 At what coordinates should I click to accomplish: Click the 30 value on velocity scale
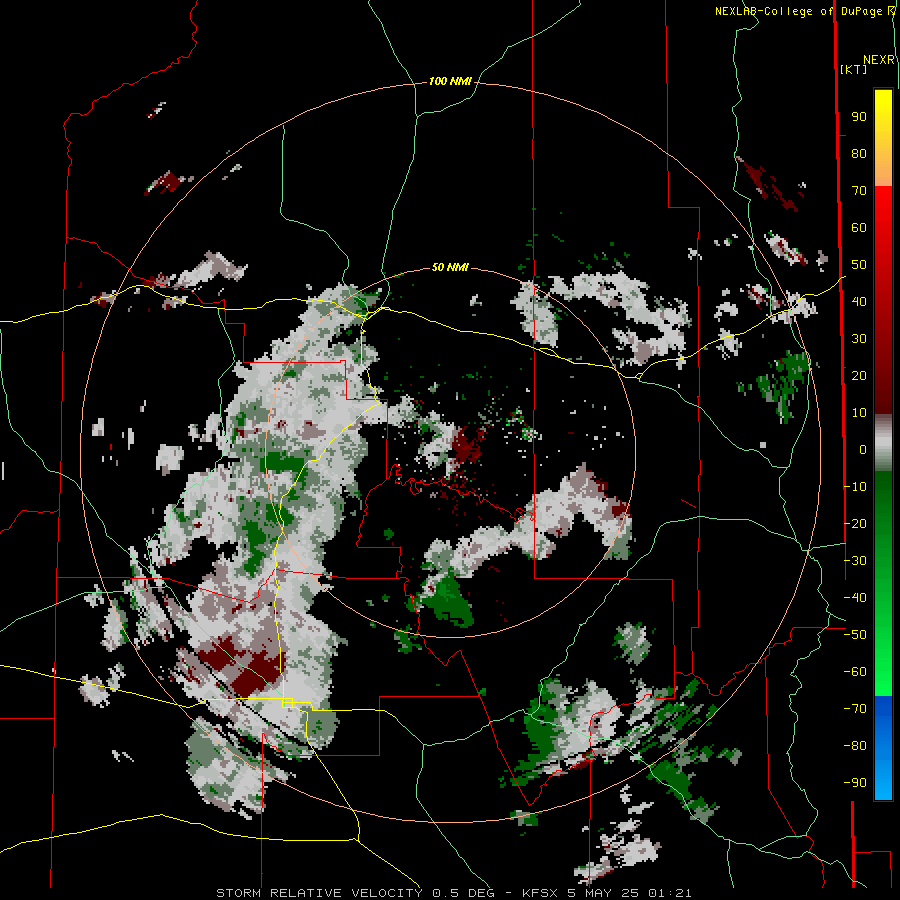[x=859, y=339]
